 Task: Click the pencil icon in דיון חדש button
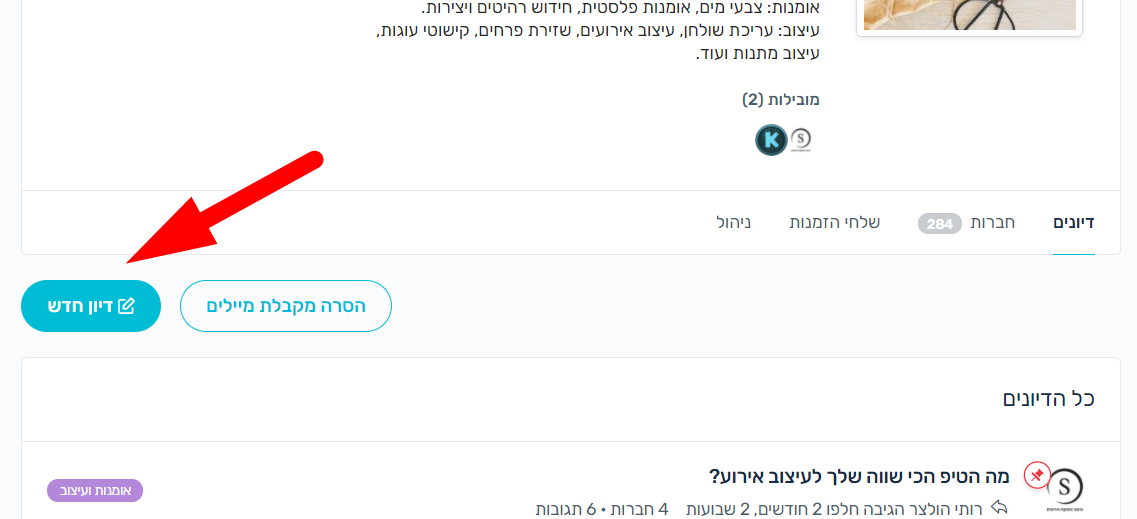coord(126,306)
